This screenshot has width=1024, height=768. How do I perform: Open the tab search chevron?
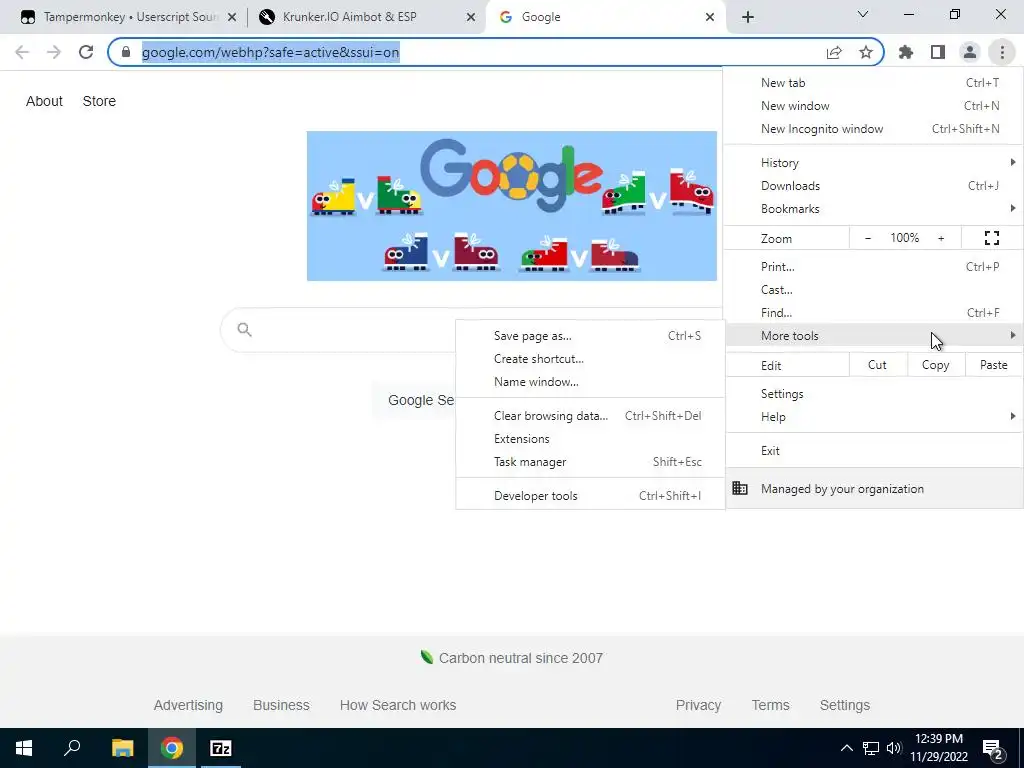[x=863, y=14]
